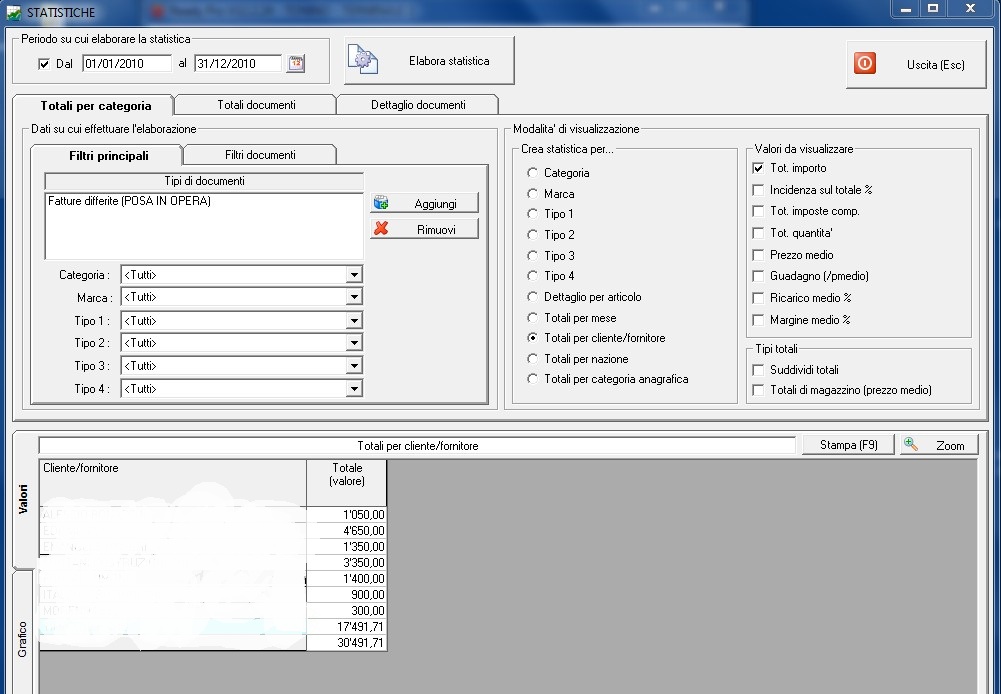This screenshot has width=1001, height=694.
Task: Open the Filtri principali tab
Action: click(108, 155)
